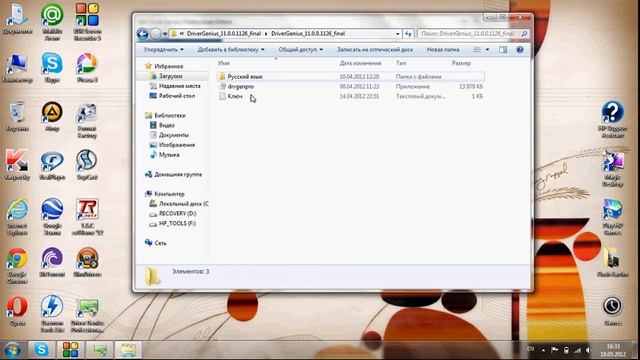Click the Back navigation arrow in Explorer
Screen dimensions: 640x360
tap(142, 33)
